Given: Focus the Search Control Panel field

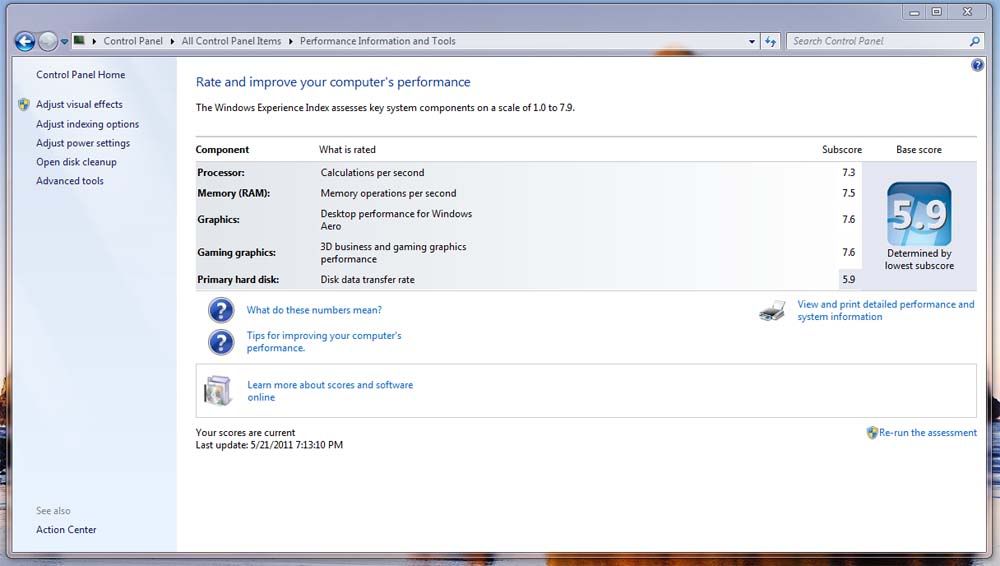Looking at the screenshot, I should (x=877, y=41).
